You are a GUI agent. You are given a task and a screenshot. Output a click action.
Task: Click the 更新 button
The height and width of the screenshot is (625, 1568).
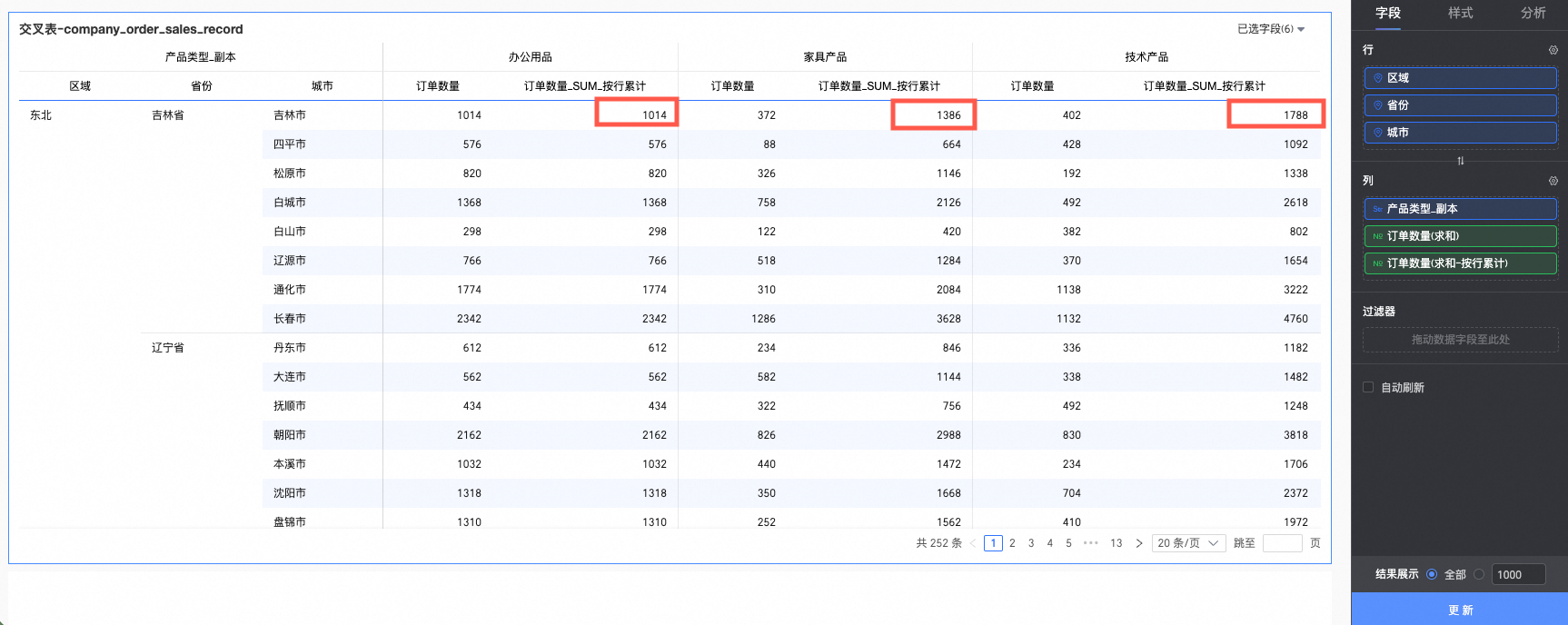click(x=1460, y=610)
